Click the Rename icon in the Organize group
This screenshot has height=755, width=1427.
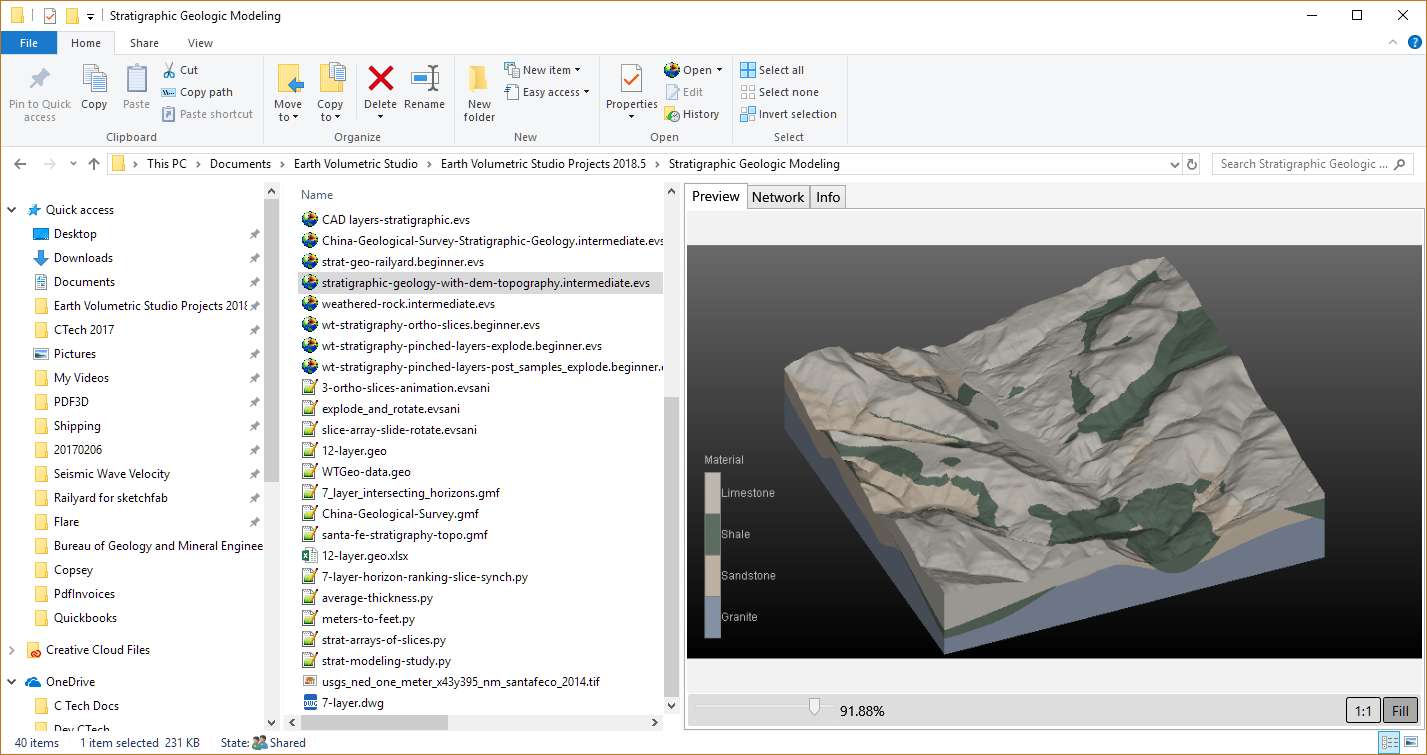(424, 79)
